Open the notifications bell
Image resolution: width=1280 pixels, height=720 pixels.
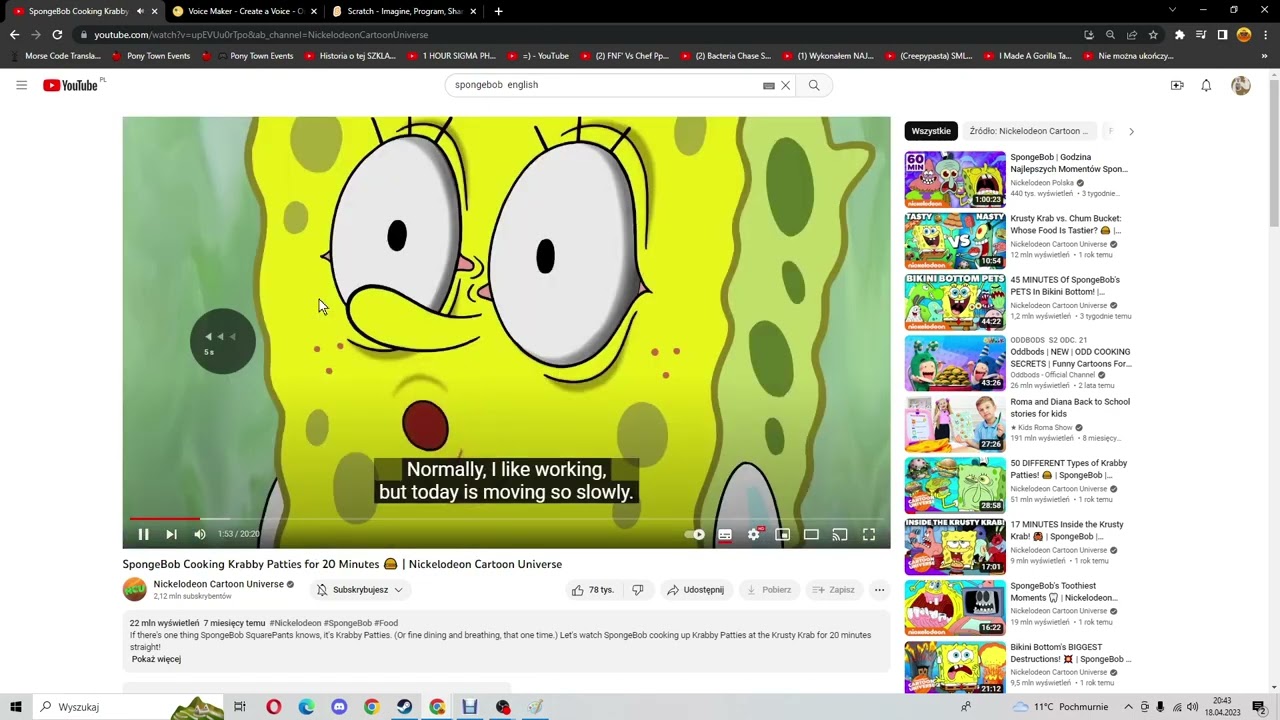1206,85
